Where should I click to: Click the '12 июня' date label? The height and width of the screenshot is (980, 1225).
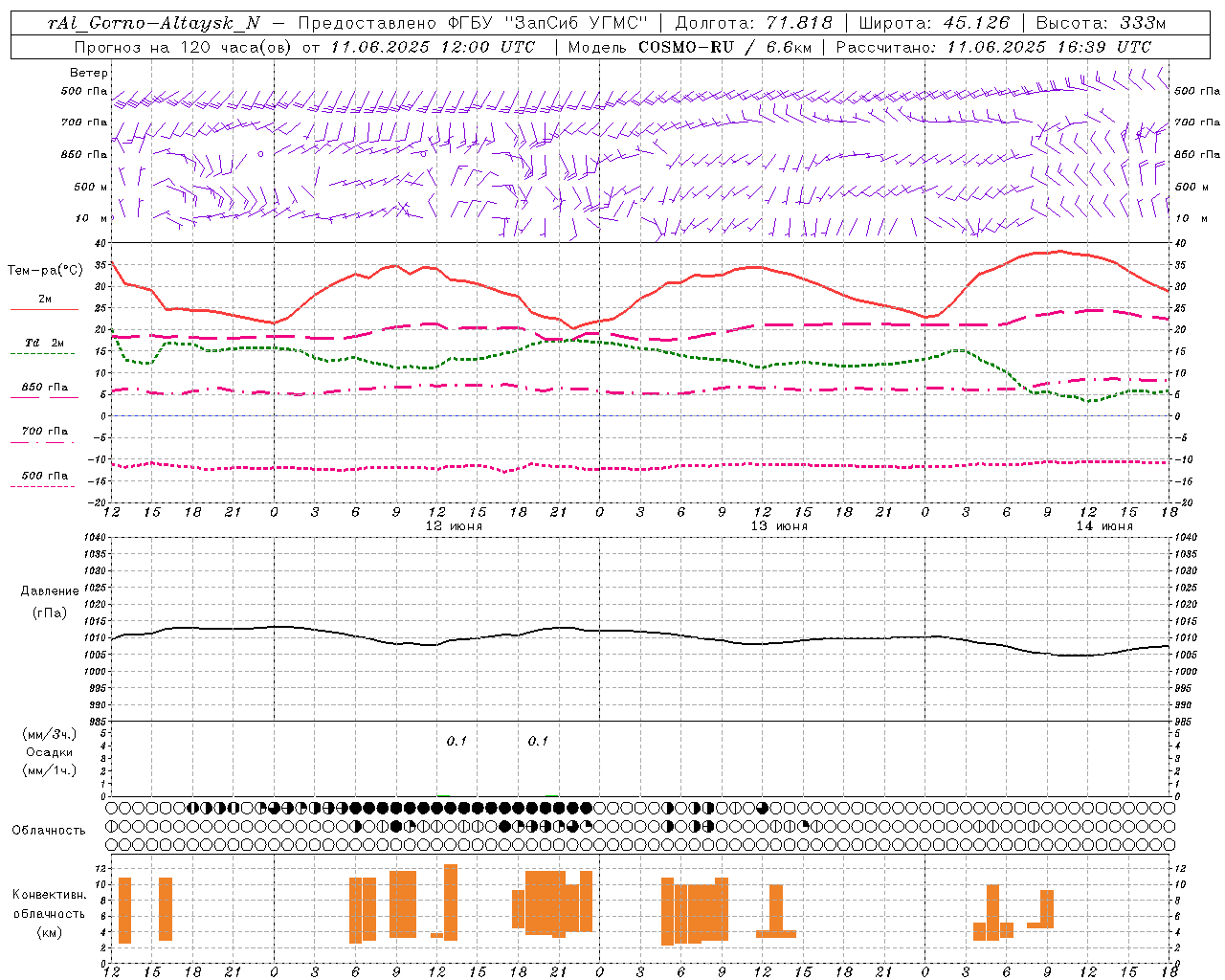tap(454, 526)
